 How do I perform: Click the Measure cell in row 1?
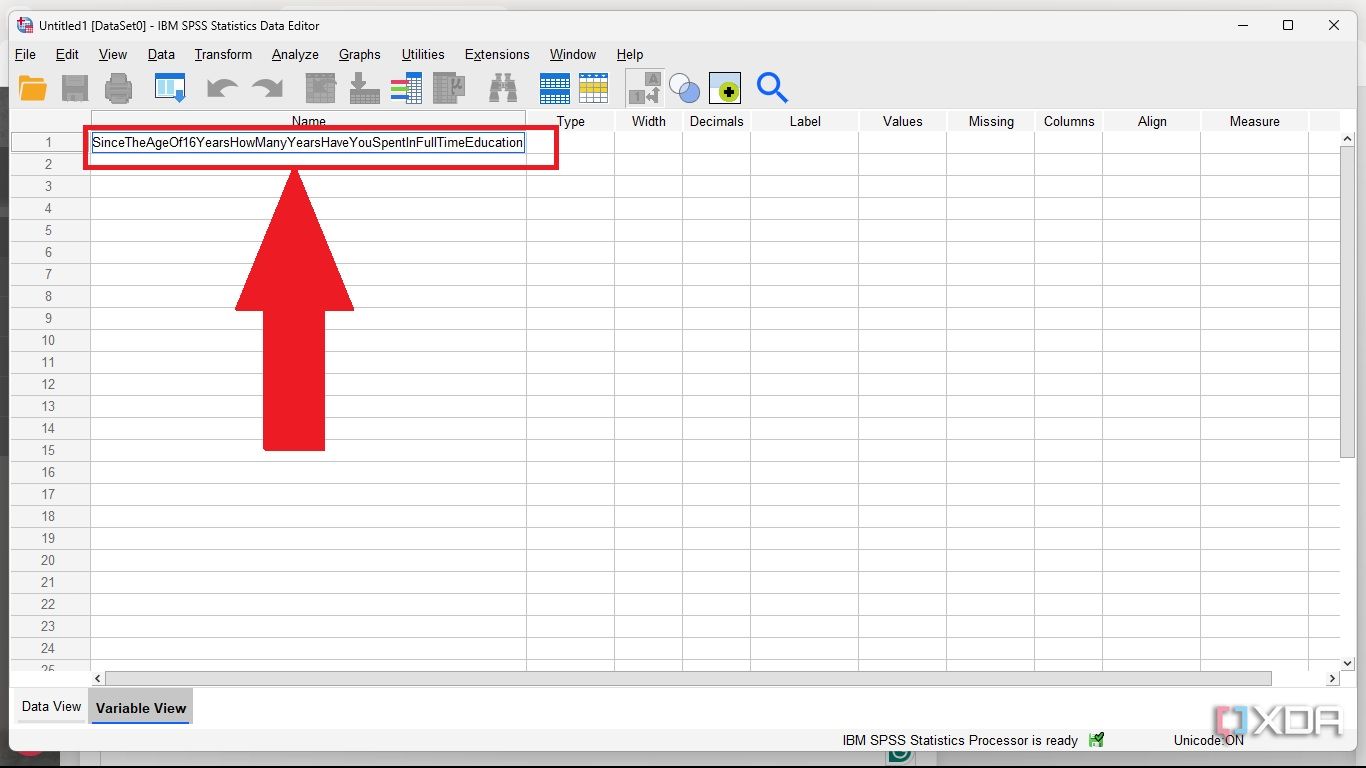pyautogui.click(x=1254, y=143)
